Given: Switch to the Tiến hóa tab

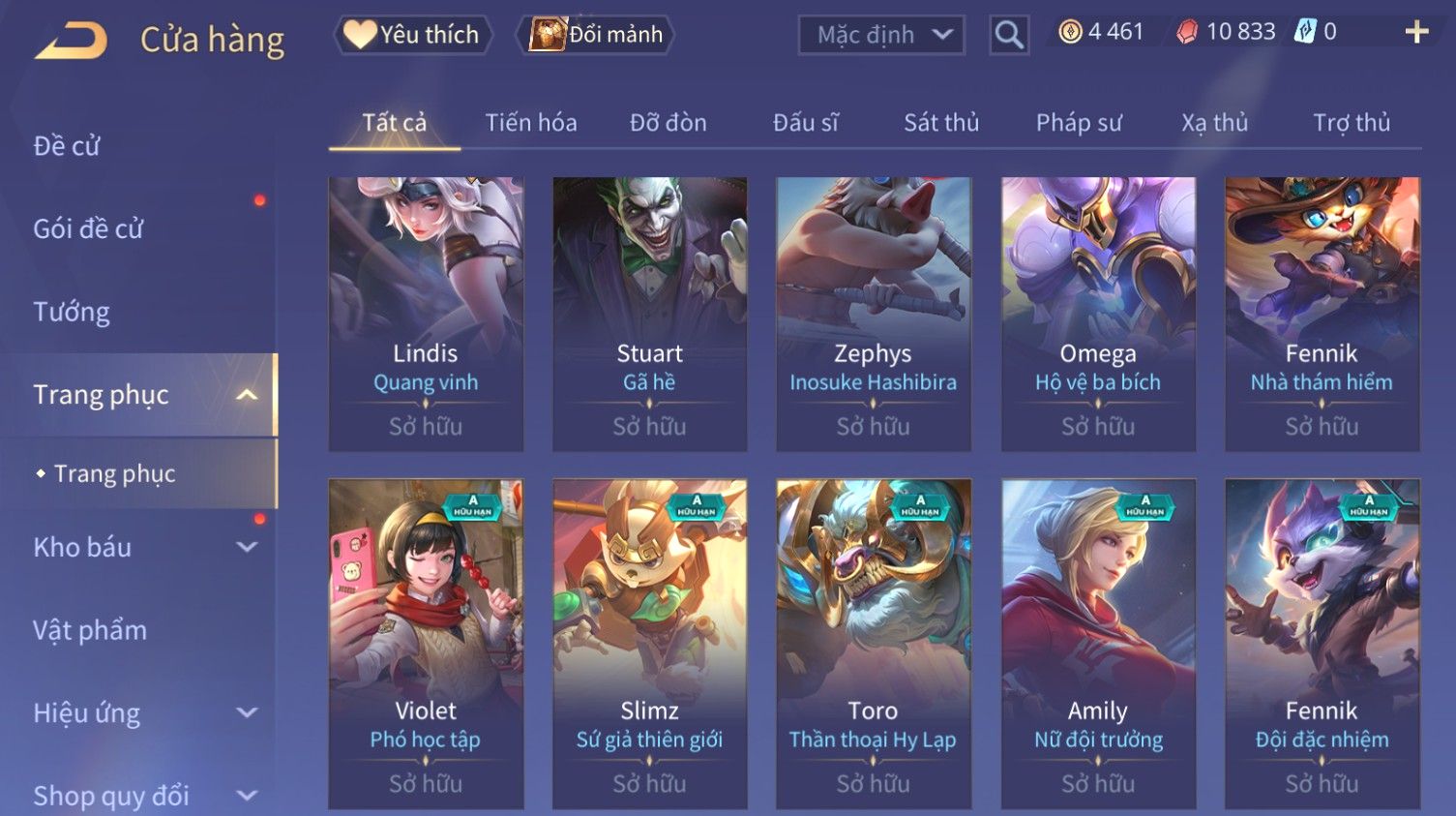Looking at the screenshot, I should pyautogui.click(x=531, y=123).
